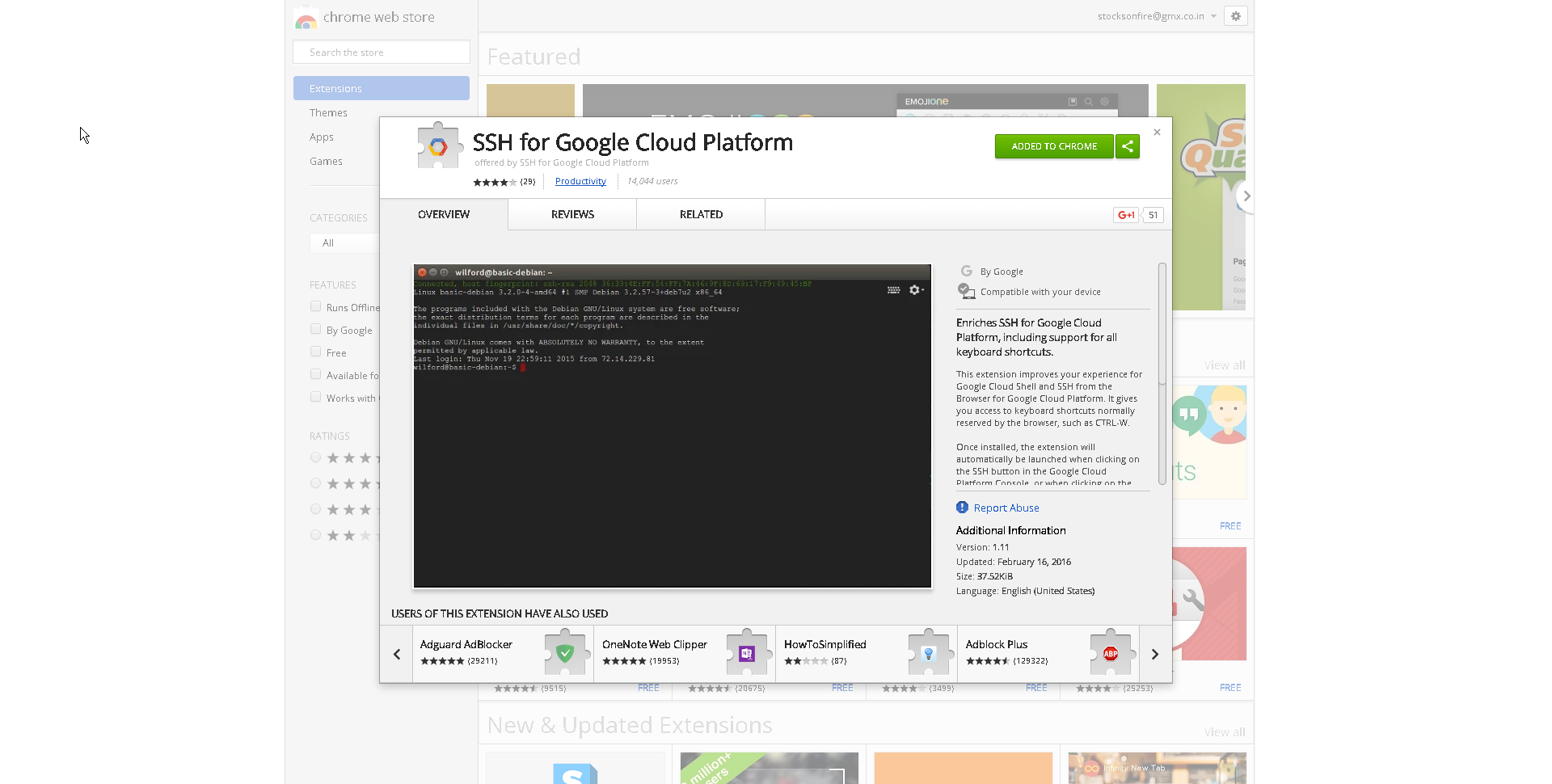Click the Chrome Web Store logo
The height and width of the screenshot is (784, 1552).
coord(306,17)
